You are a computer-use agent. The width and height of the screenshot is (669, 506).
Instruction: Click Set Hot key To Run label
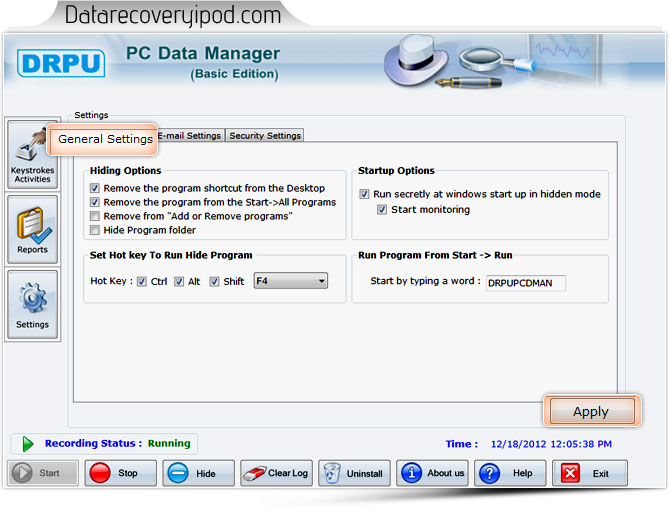click(171, 255)
